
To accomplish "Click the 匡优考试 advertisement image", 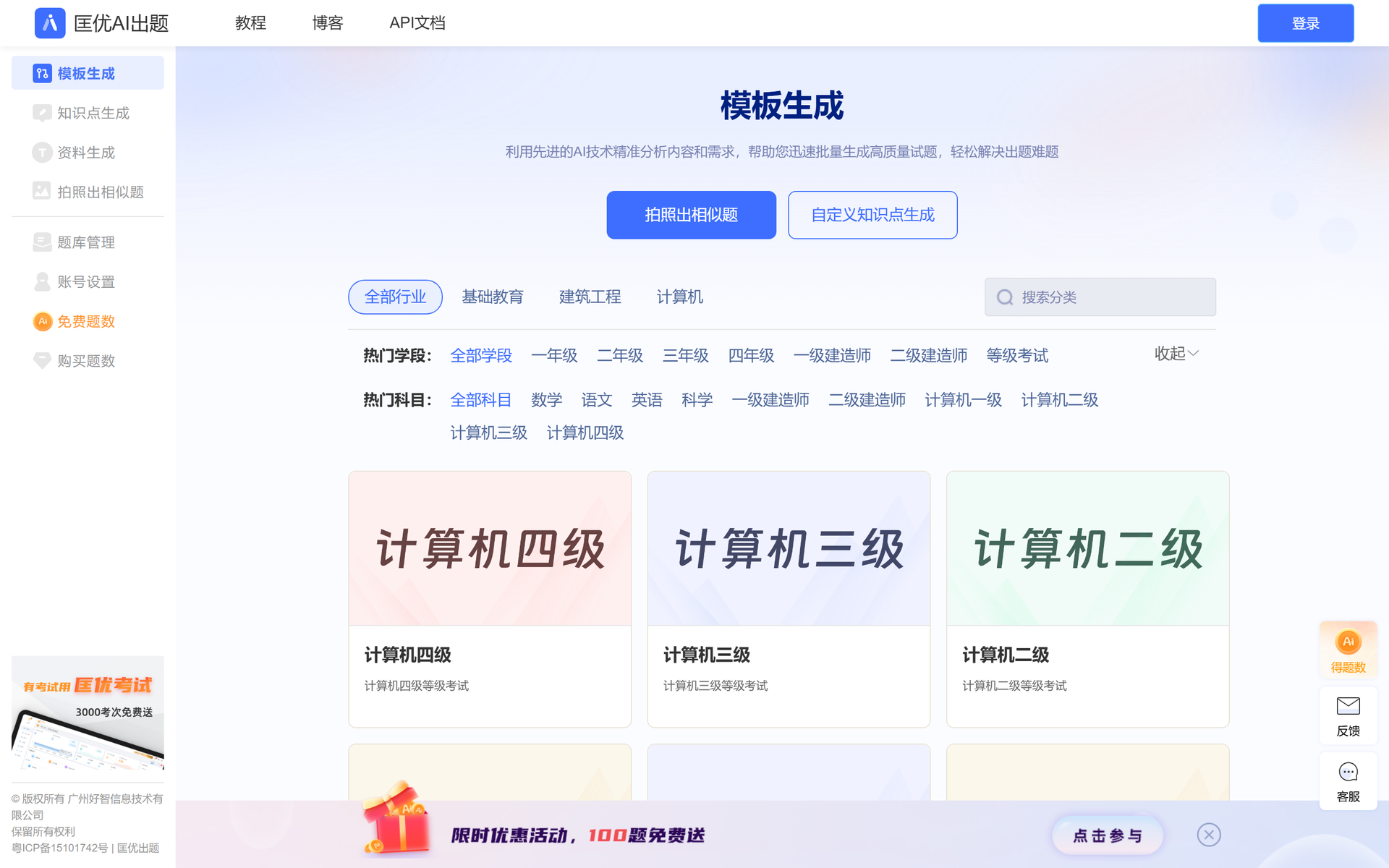I will pos(88,713).
